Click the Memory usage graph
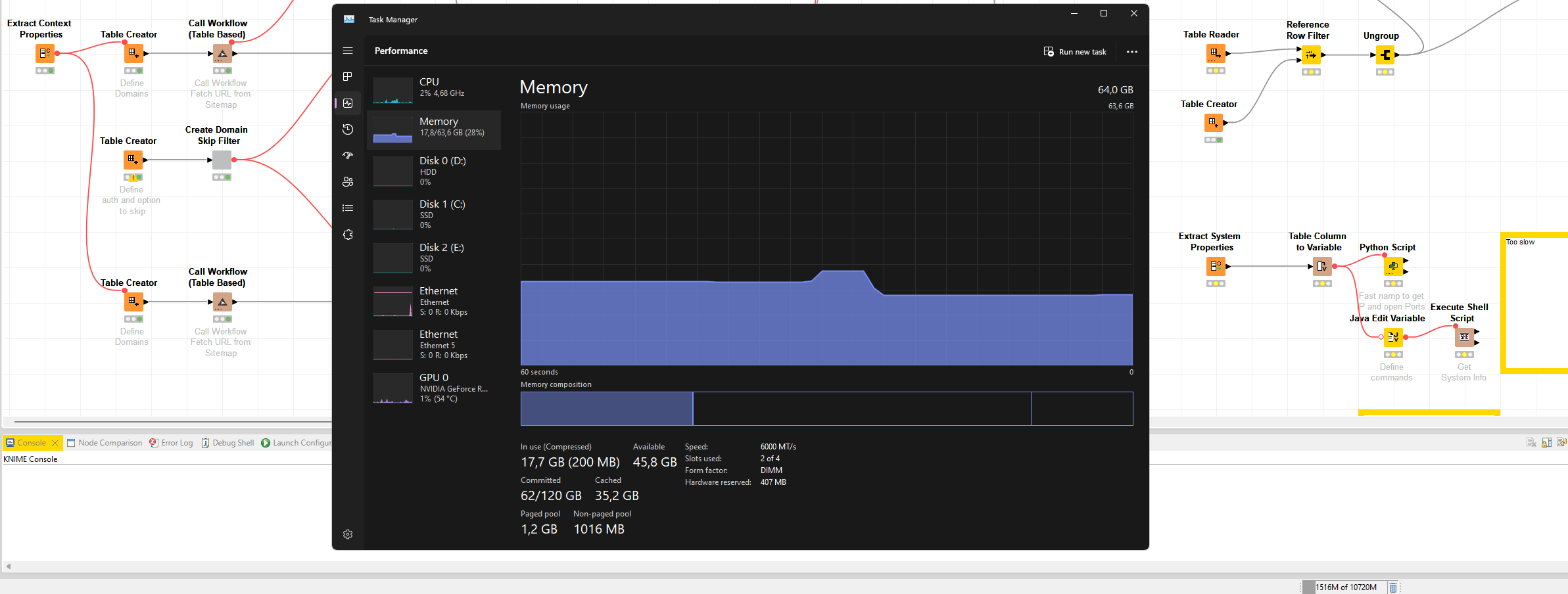 (x=826, y=239)
